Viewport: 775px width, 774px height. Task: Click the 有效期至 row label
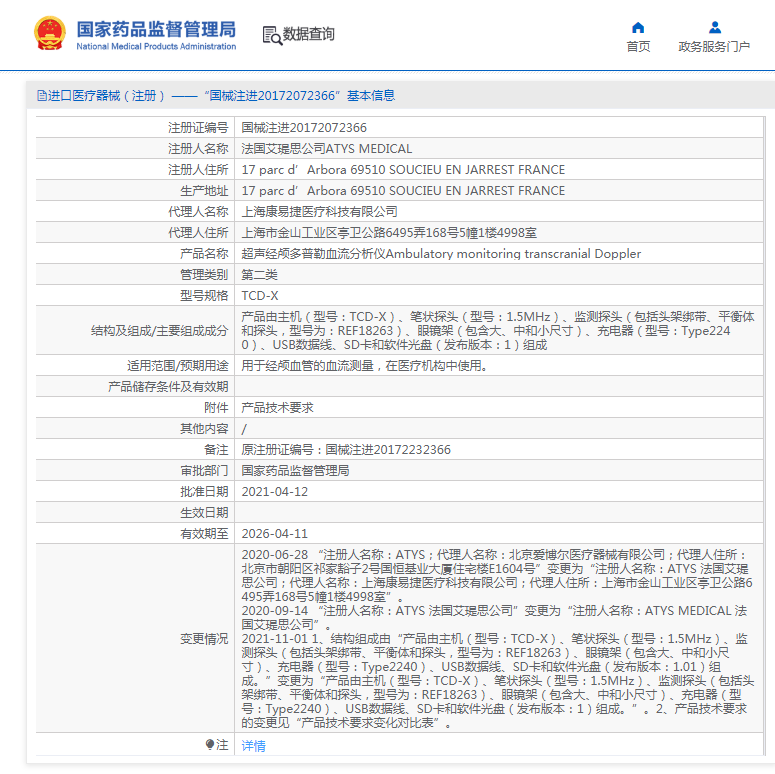pyautogui.click(x=204, y=534)
